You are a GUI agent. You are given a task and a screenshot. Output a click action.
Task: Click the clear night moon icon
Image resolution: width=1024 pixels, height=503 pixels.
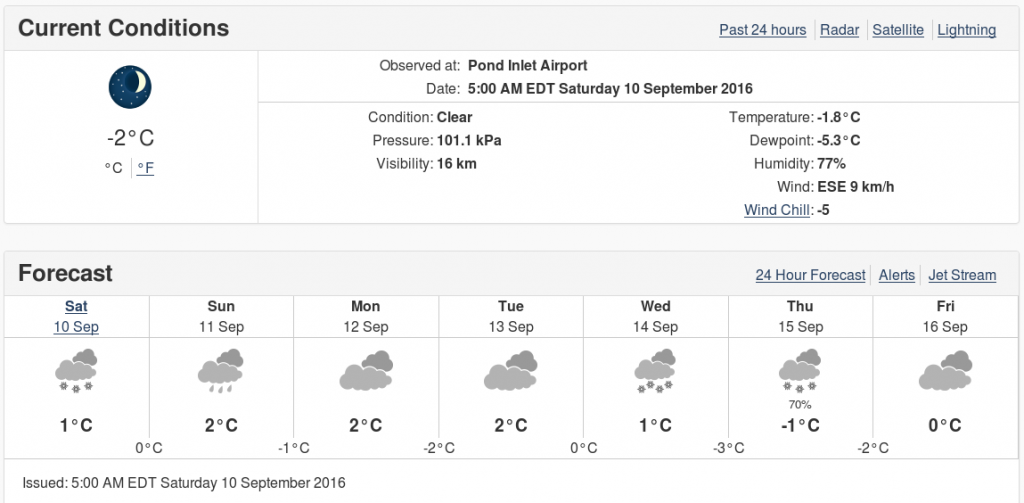click(130, 86)
